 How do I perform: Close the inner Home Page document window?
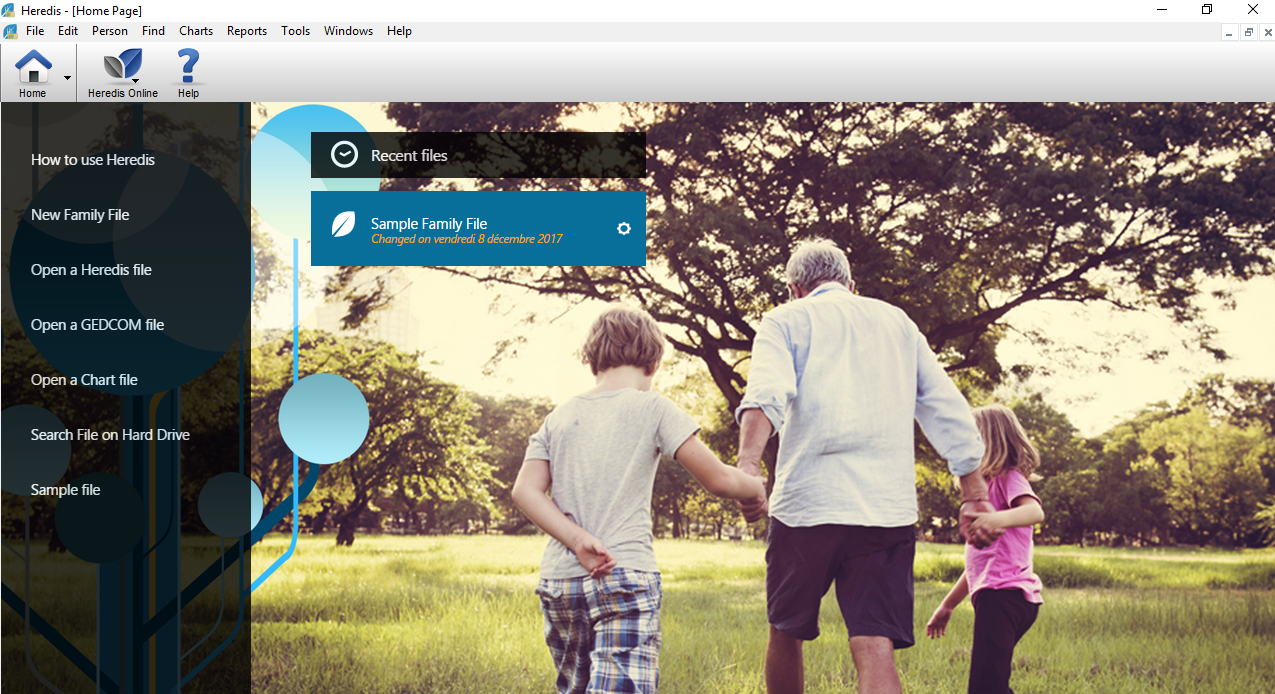(1267, 32)
